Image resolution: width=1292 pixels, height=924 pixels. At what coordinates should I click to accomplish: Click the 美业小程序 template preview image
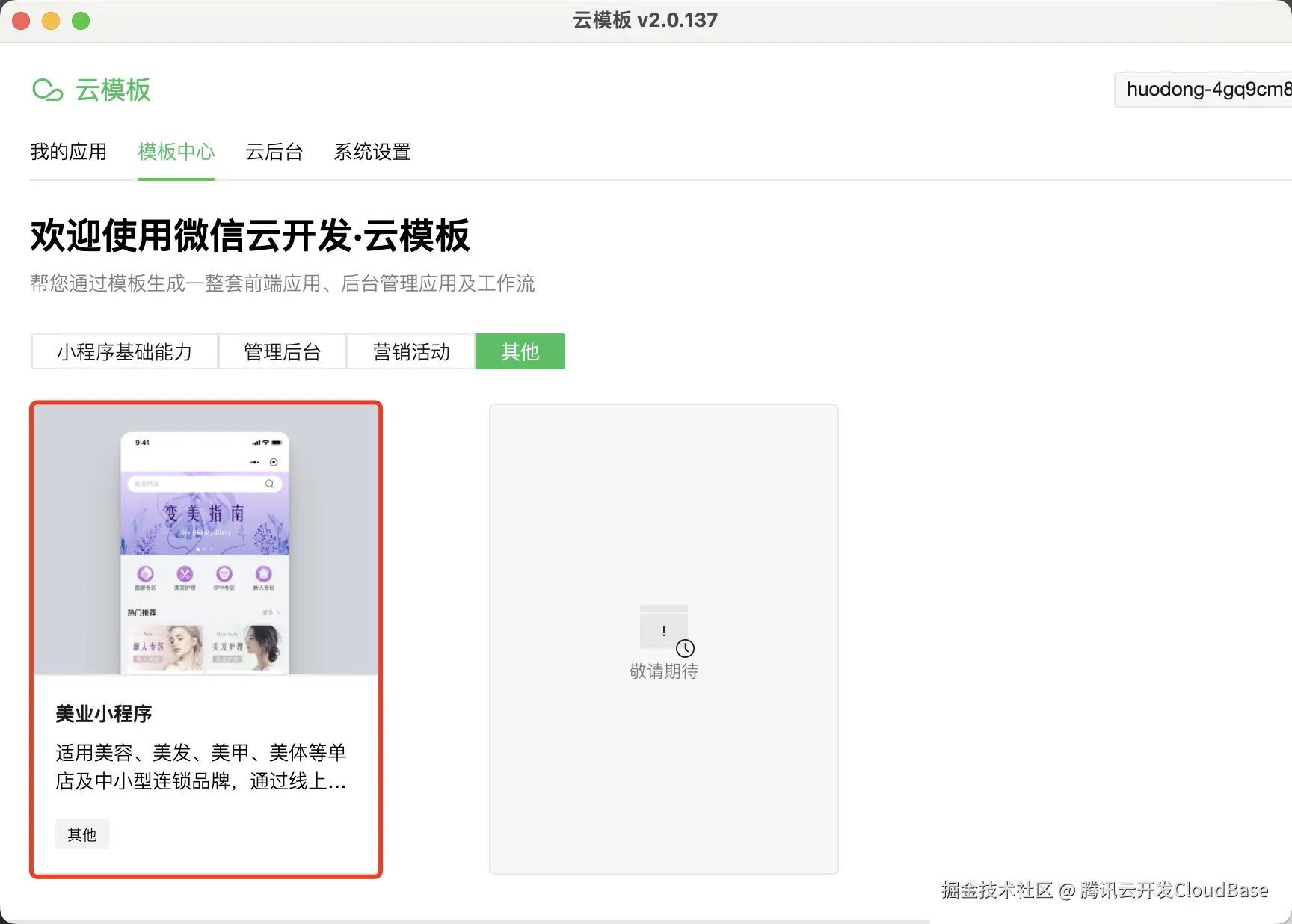206,540
